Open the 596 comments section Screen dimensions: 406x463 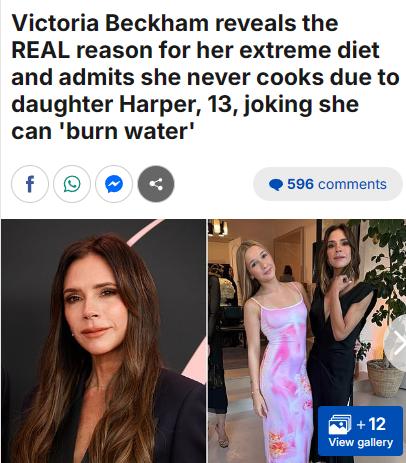(x=328, y=184)
